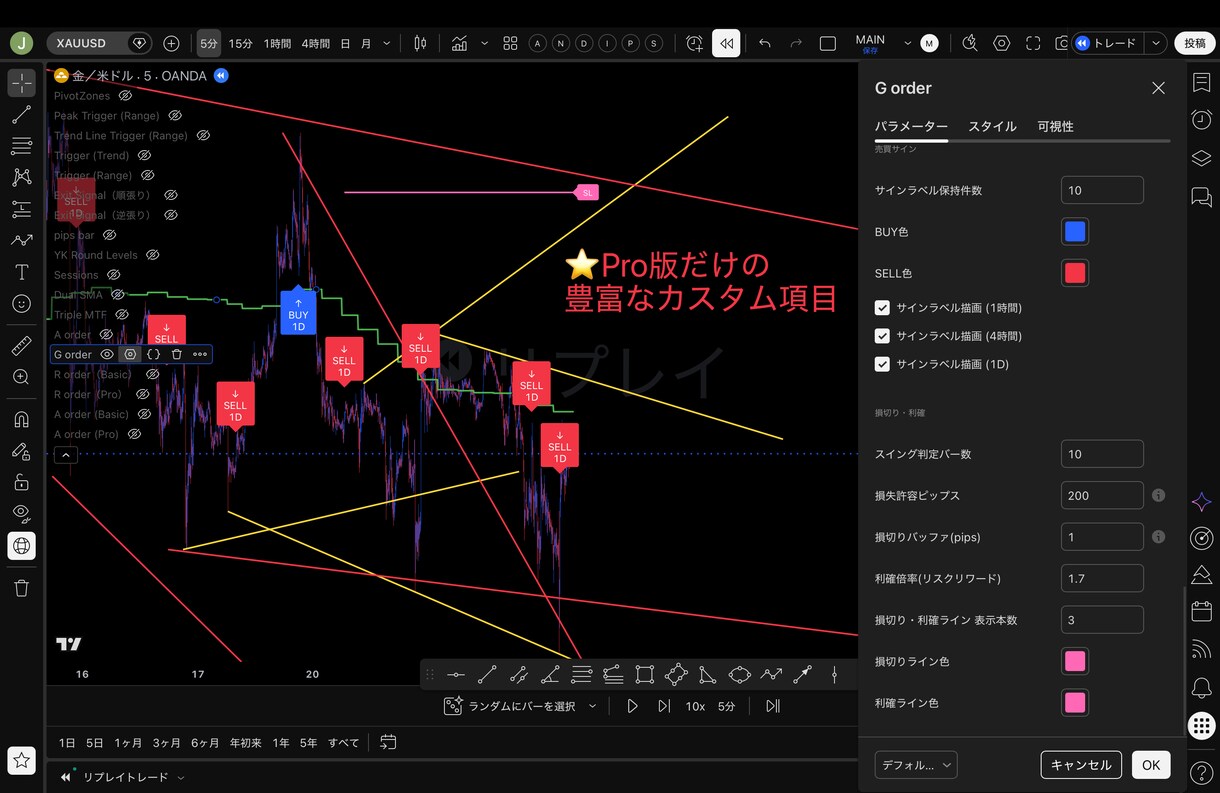This screenshot has width=1220, height=793.
Task: Select the 15分 timeframe
Action: click(240, 43)
